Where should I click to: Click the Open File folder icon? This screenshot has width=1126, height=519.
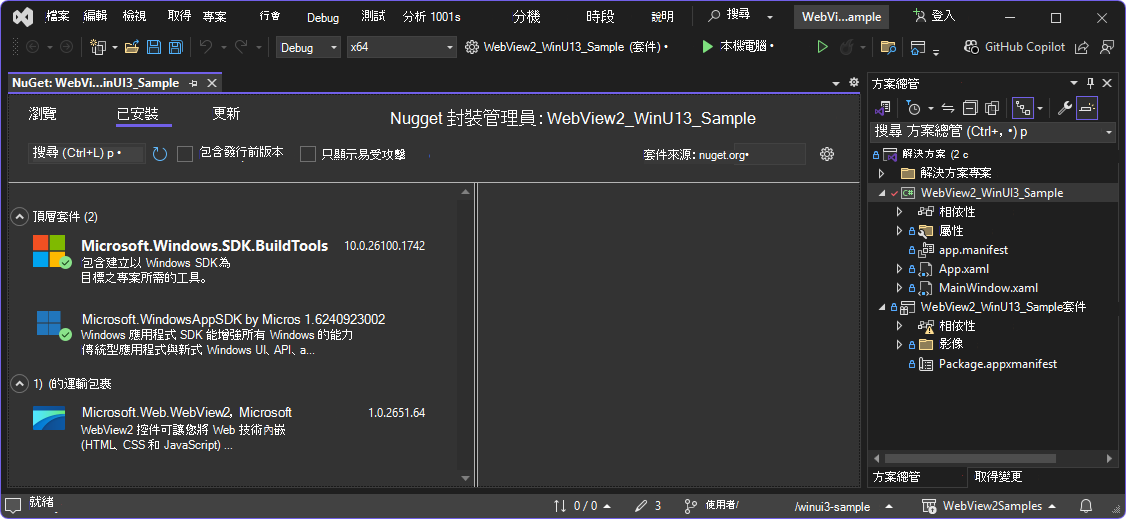[x=131, y=47]
